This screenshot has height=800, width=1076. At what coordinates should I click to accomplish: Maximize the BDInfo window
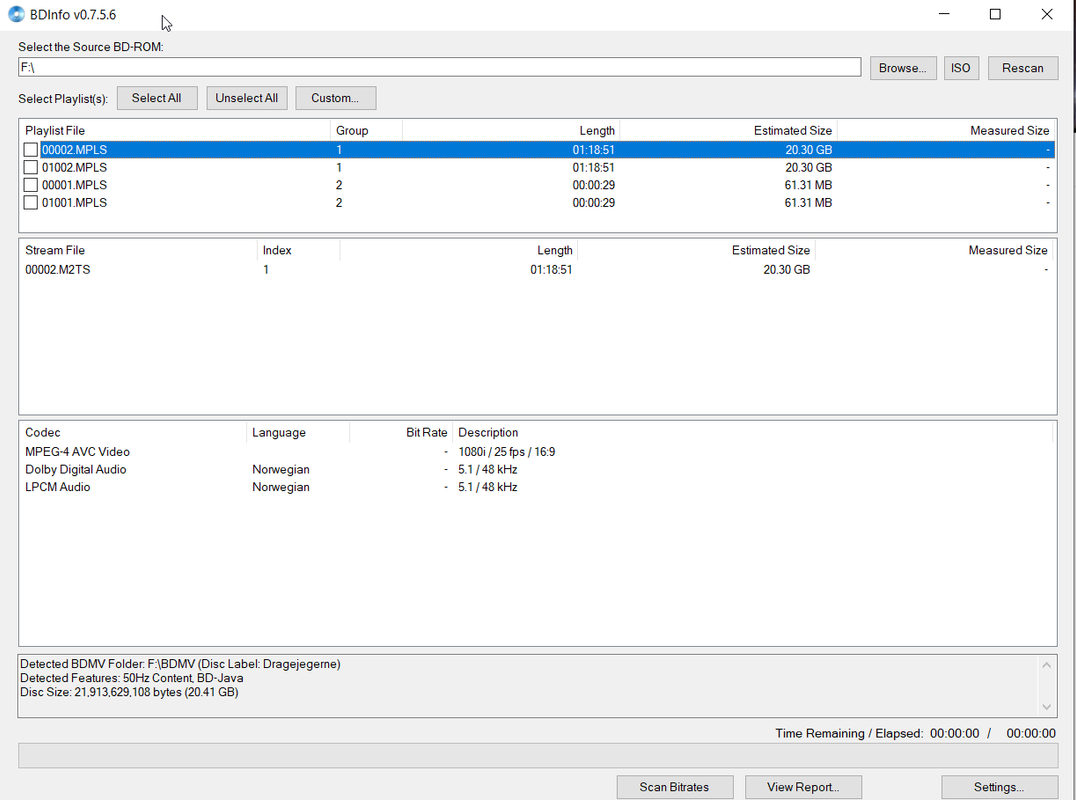tap(995, 14)
